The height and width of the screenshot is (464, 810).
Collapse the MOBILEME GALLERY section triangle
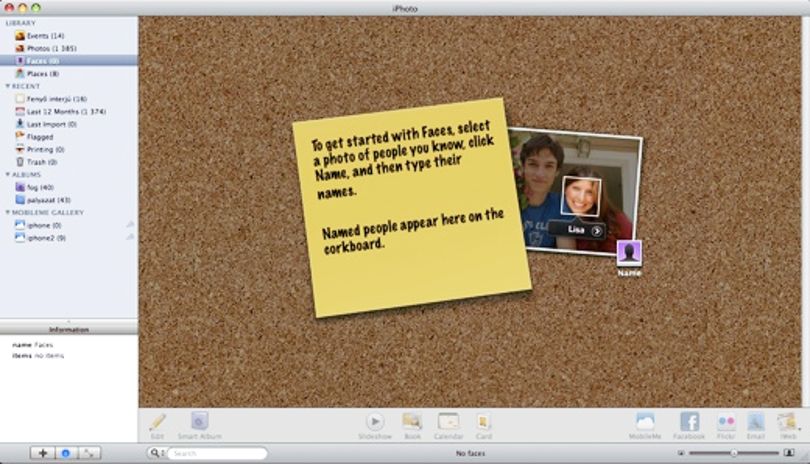(x=8, y=212)
